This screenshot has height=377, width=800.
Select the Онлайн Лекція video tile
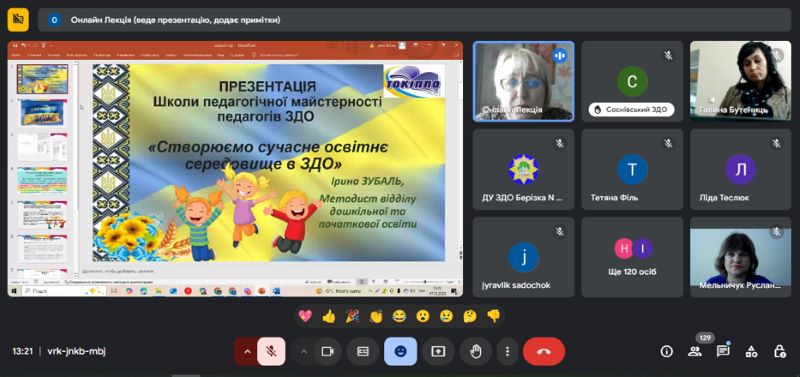coord(524,81)
